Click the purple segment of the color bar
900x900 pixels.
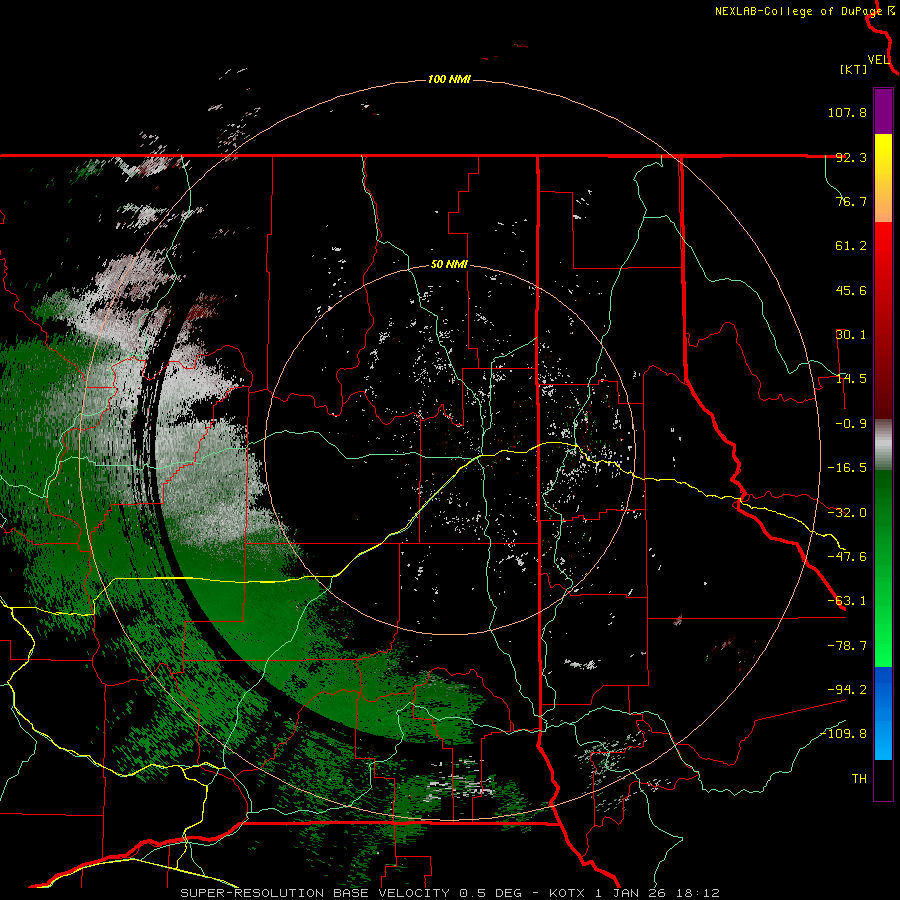tap(883, 111)
